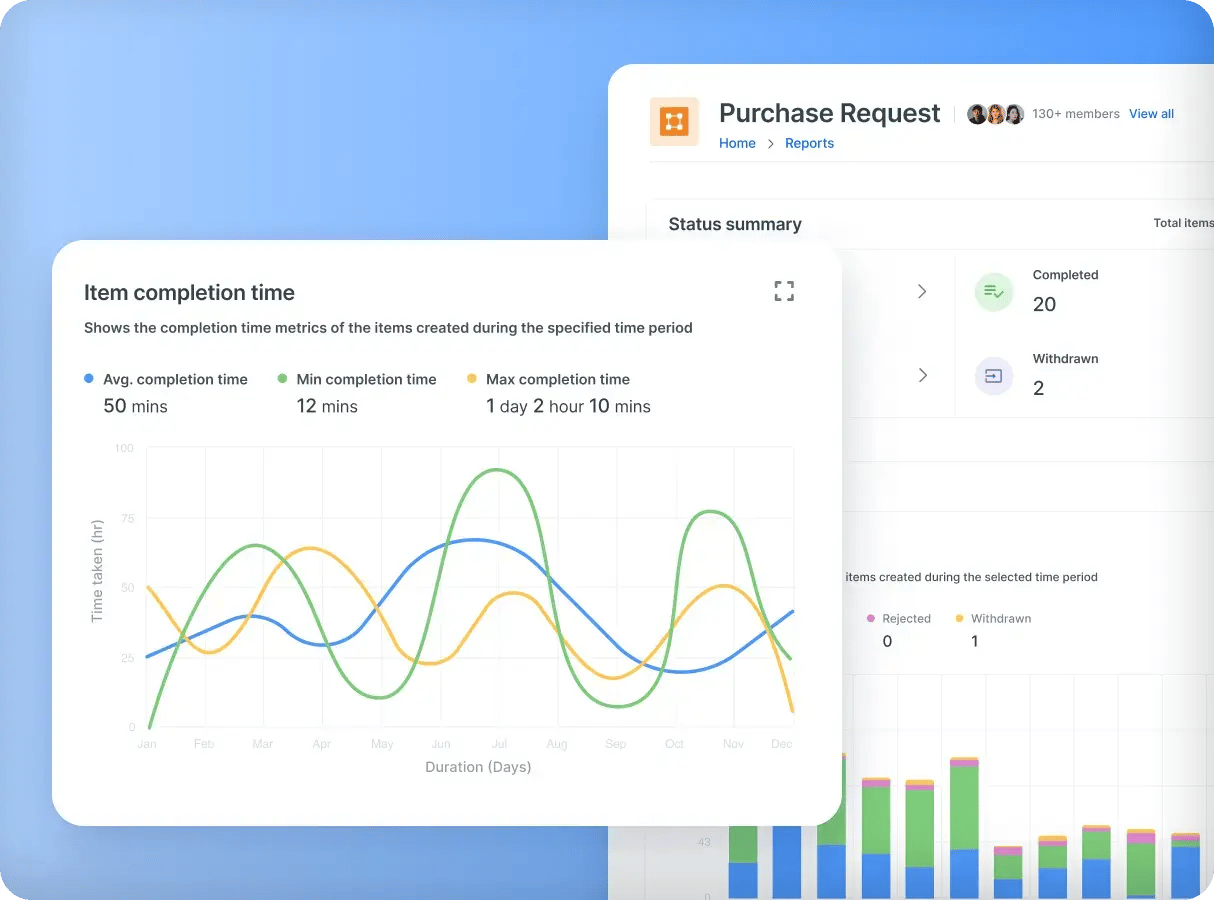Expand the row next to Completed status
Screen dimensions: 1214x900
pyautogui.click(x=921, y=291)
